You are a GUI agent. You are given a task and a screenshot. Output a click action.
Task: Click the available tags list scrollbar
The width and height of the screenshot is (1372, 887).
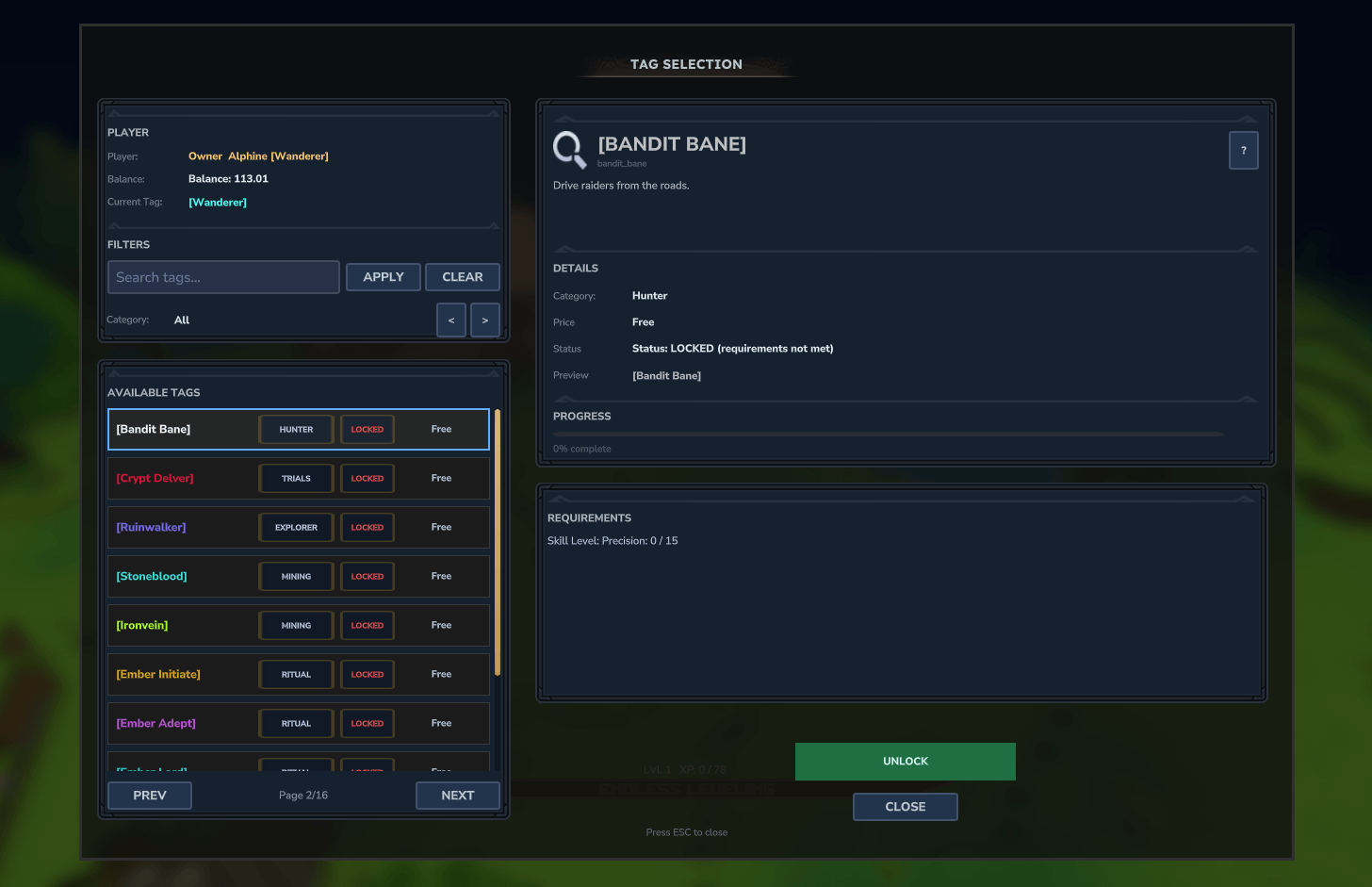[498, 542]
